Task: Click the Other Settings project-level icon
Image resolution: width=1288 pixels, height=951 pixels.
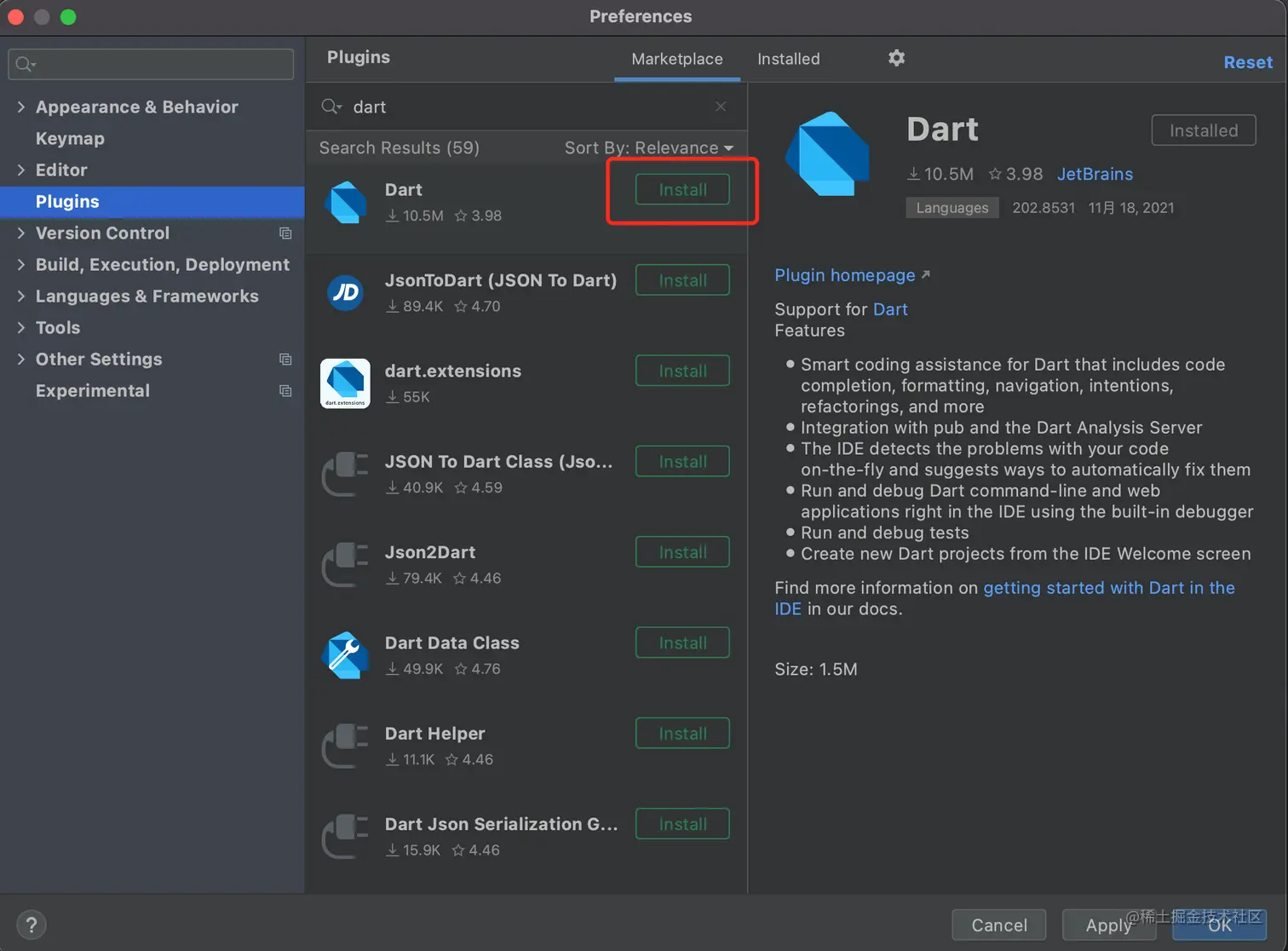Action: [x=285, y=360]
